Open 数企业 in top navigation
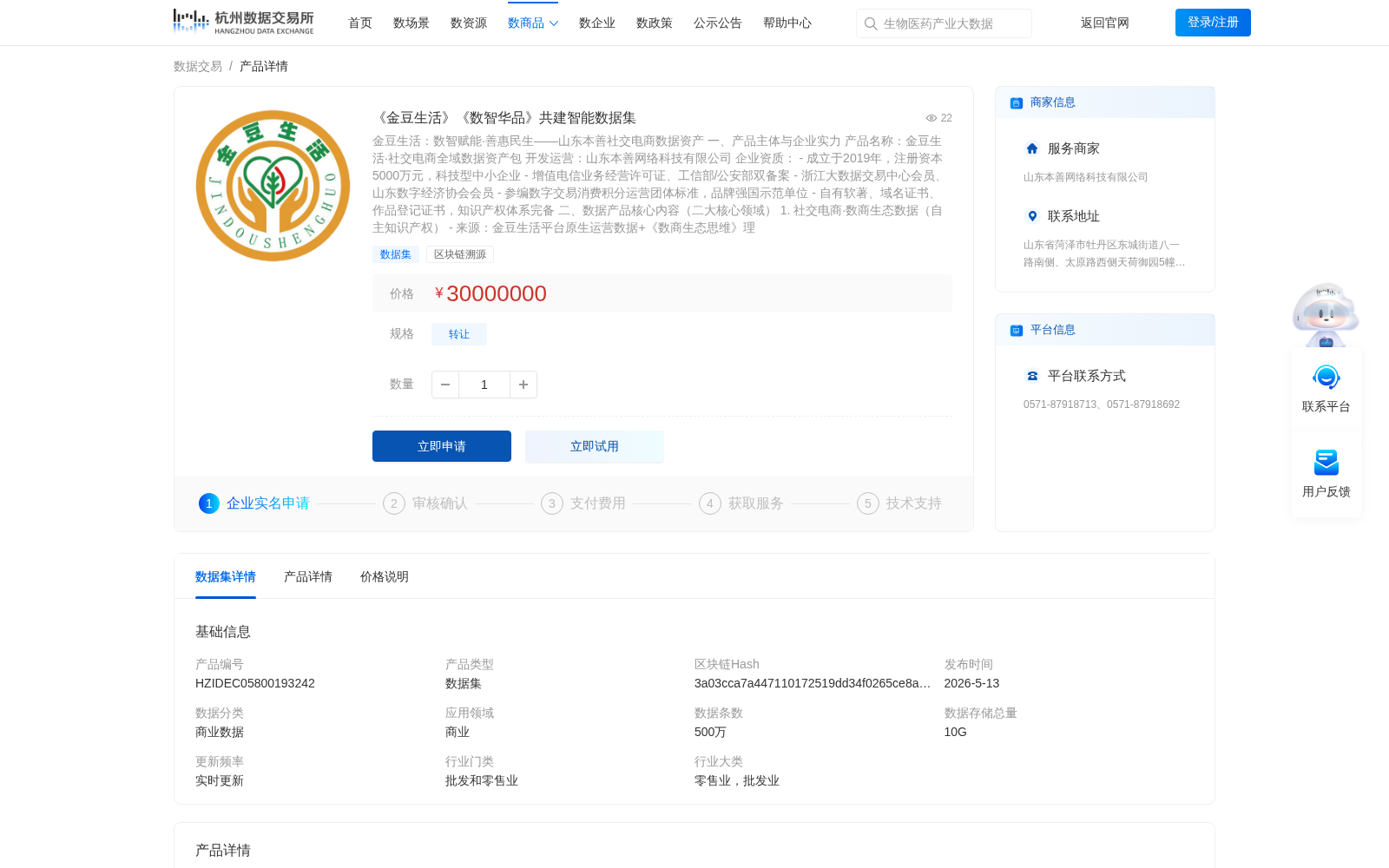Image resolution: width=1389 pixels, height=868 pixels. pos(597,23)
